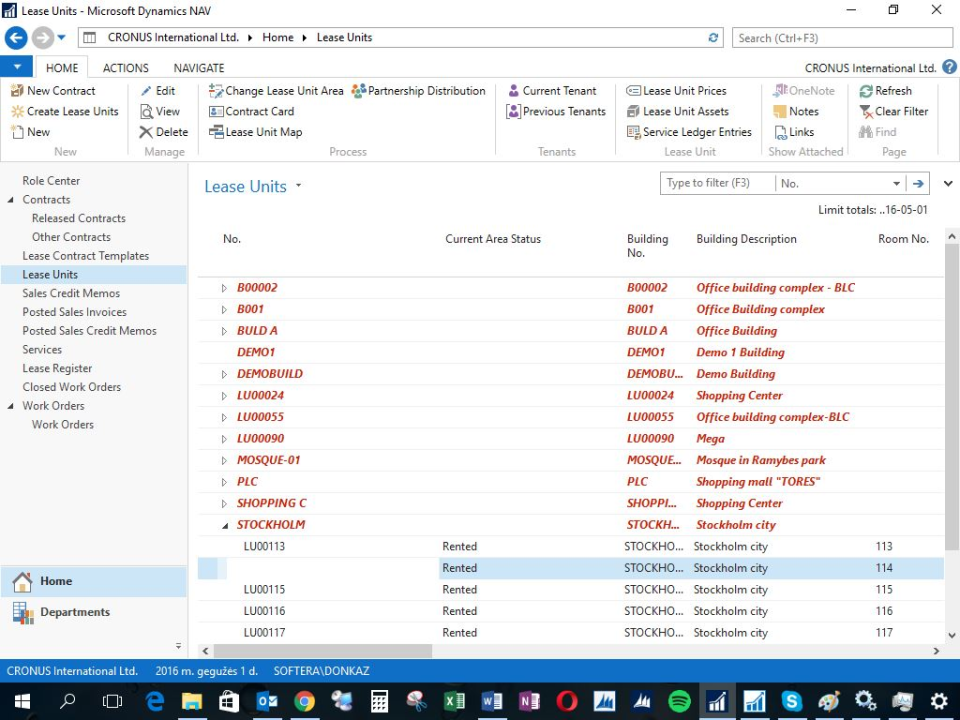Click the Delete action

click(163, 132)
